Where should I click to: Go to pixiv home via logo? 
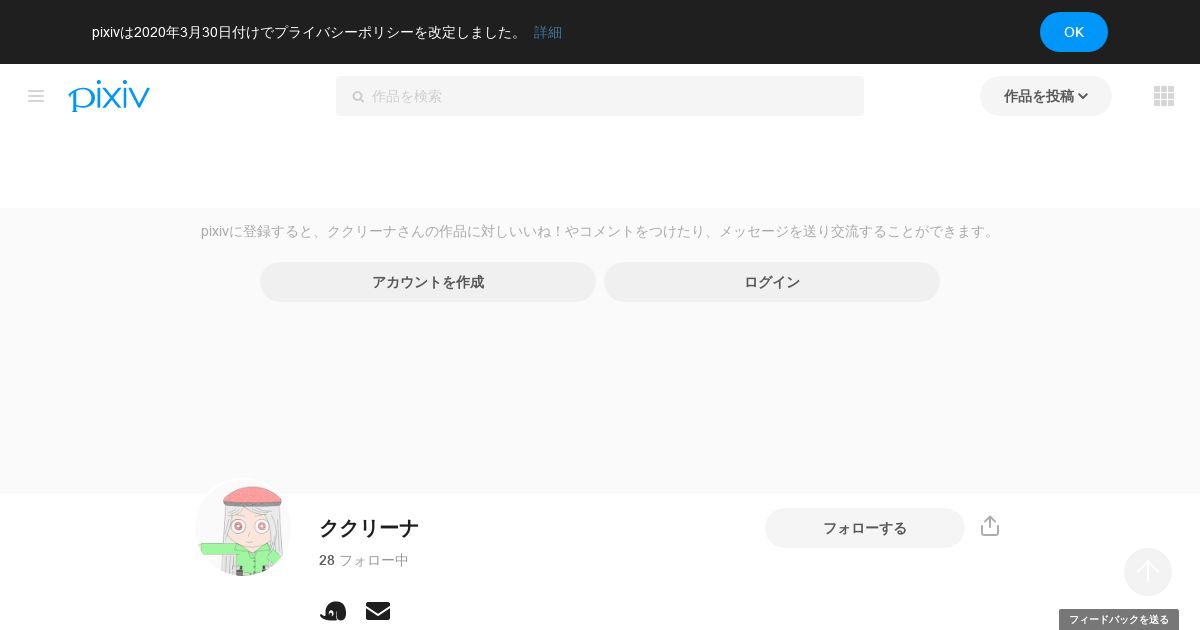click(109, 96)
